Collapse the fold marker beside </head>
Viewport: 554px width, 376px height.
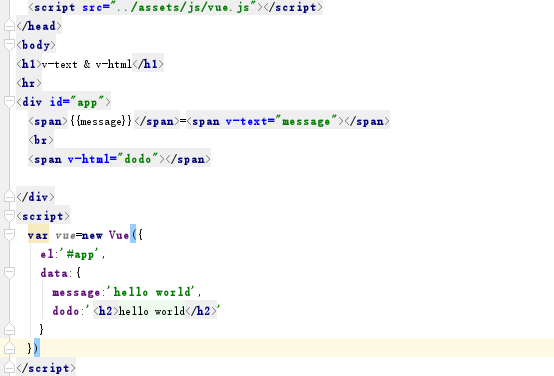tap(9, 26)
